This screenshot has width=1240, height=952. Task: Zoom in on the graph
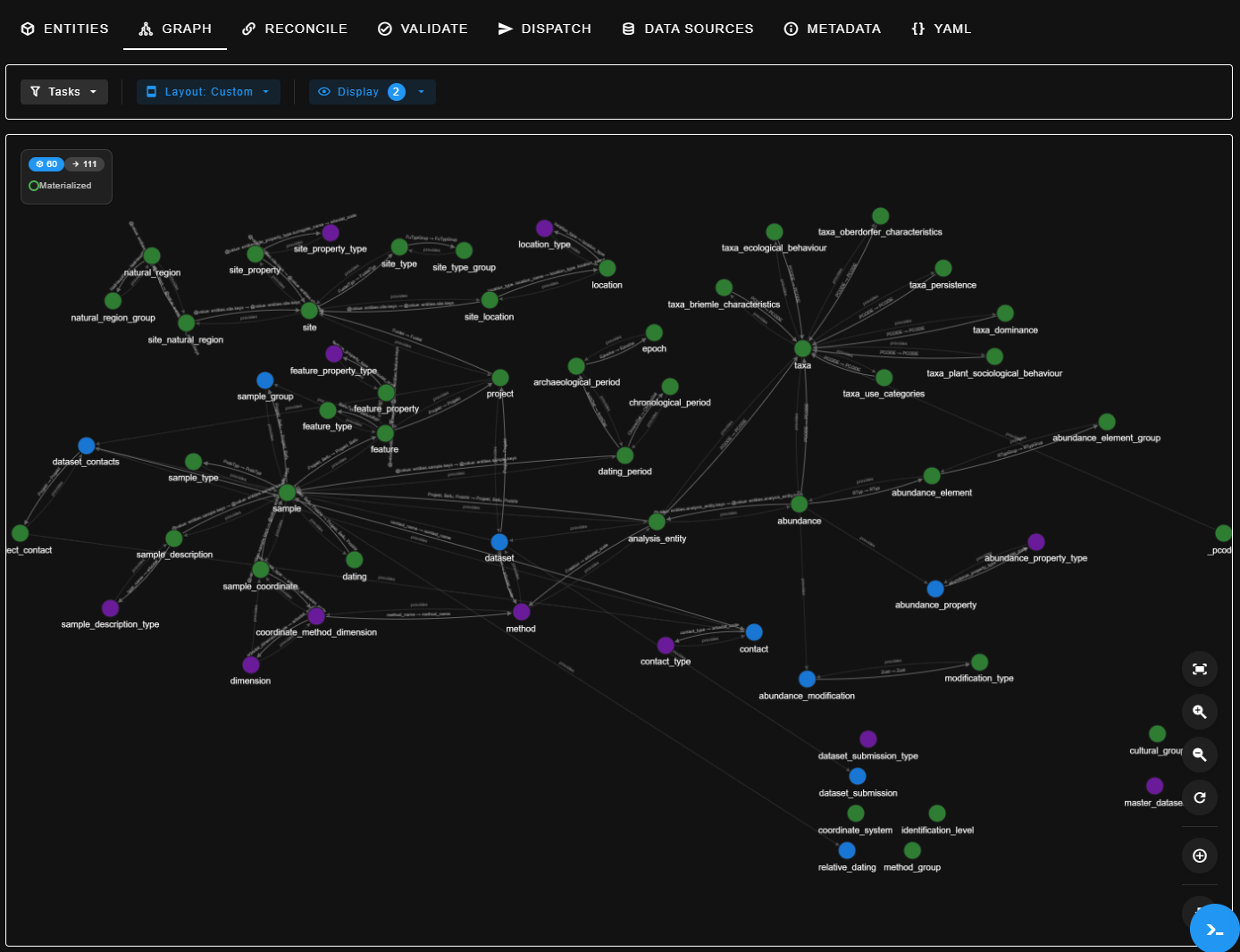point(1199,712)
